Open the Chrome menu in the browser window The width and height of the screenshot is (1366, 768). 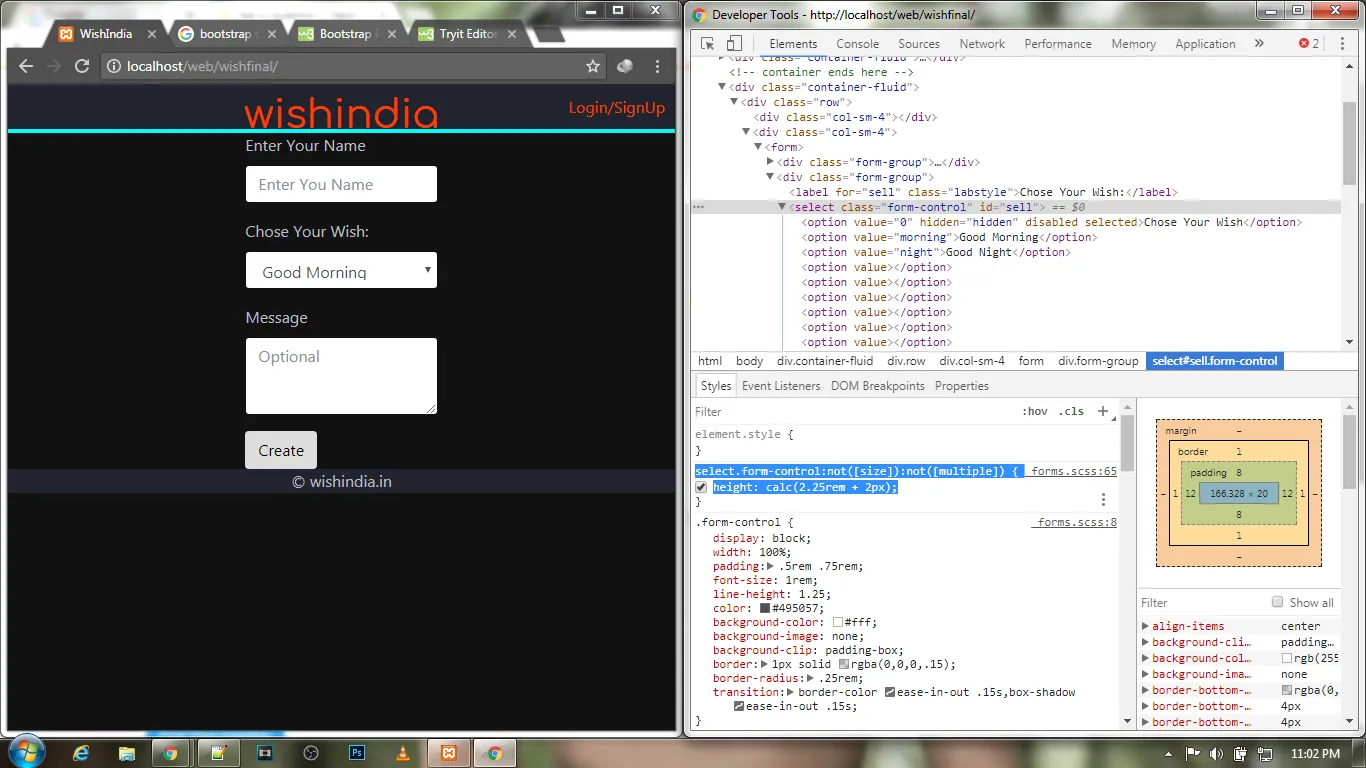[x=657, y=66]
